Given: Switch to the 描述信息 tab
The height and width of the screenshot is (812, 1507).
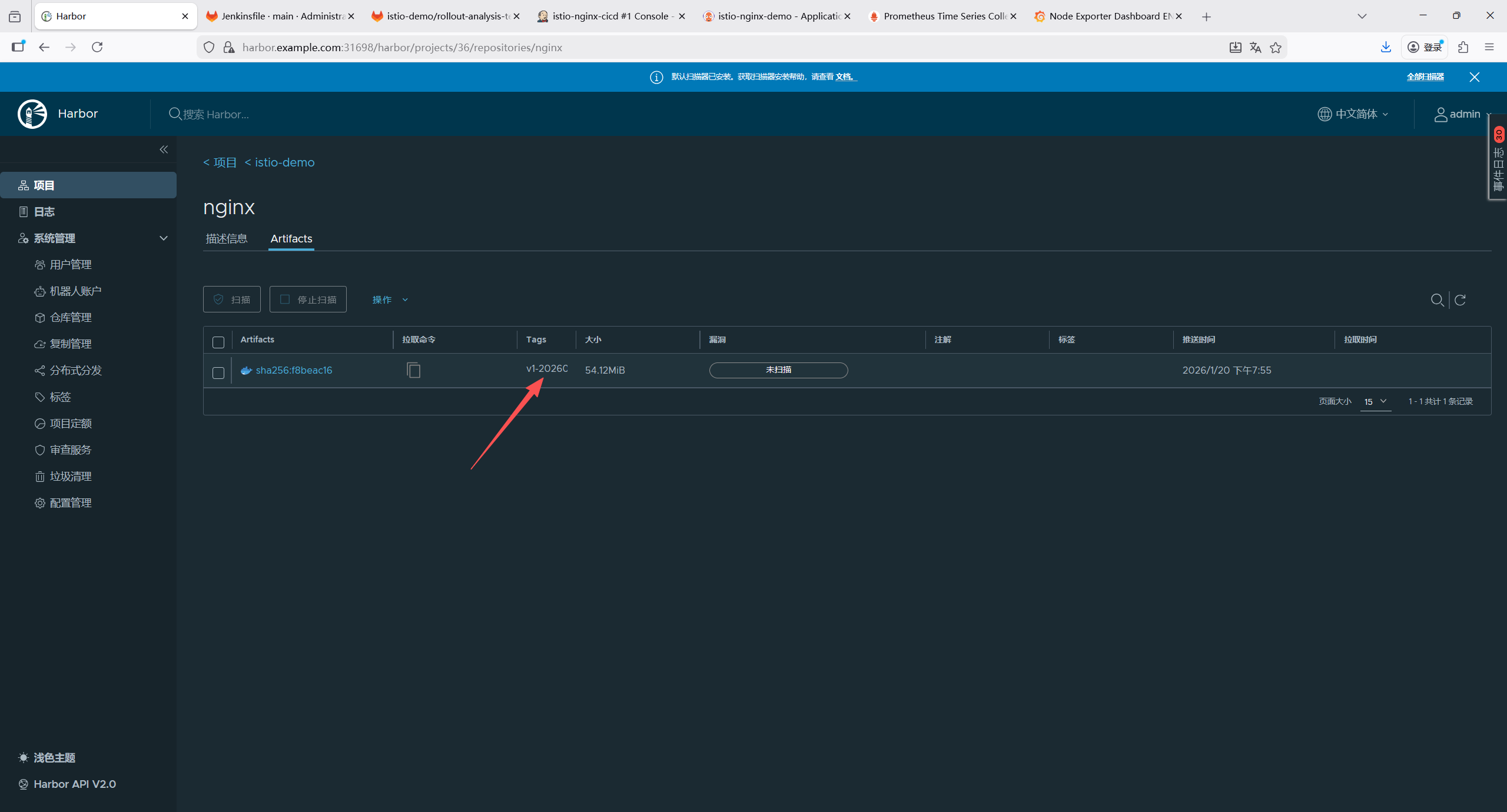Looking at the screenshot, I should coord(227,238).
